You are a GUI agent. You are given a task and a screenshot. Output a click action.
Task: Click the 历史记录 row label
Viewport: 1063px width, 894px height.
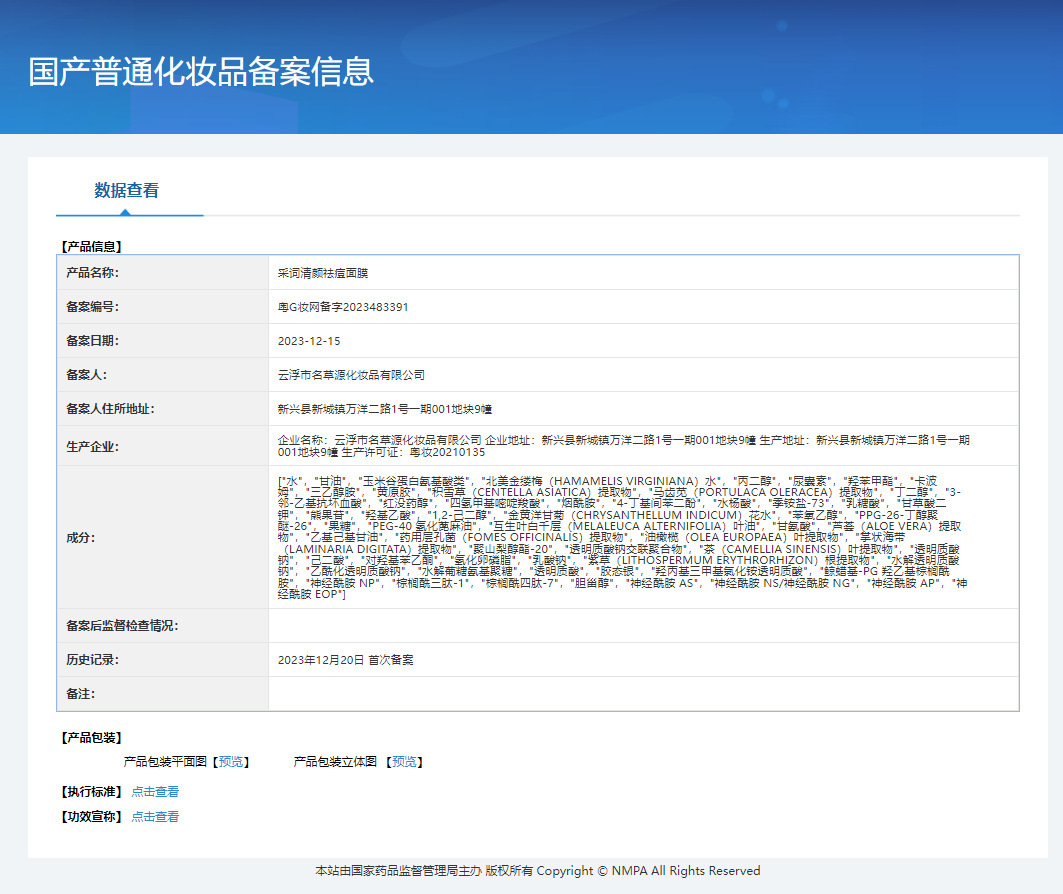pyautogui.click(x=92, y=659)
